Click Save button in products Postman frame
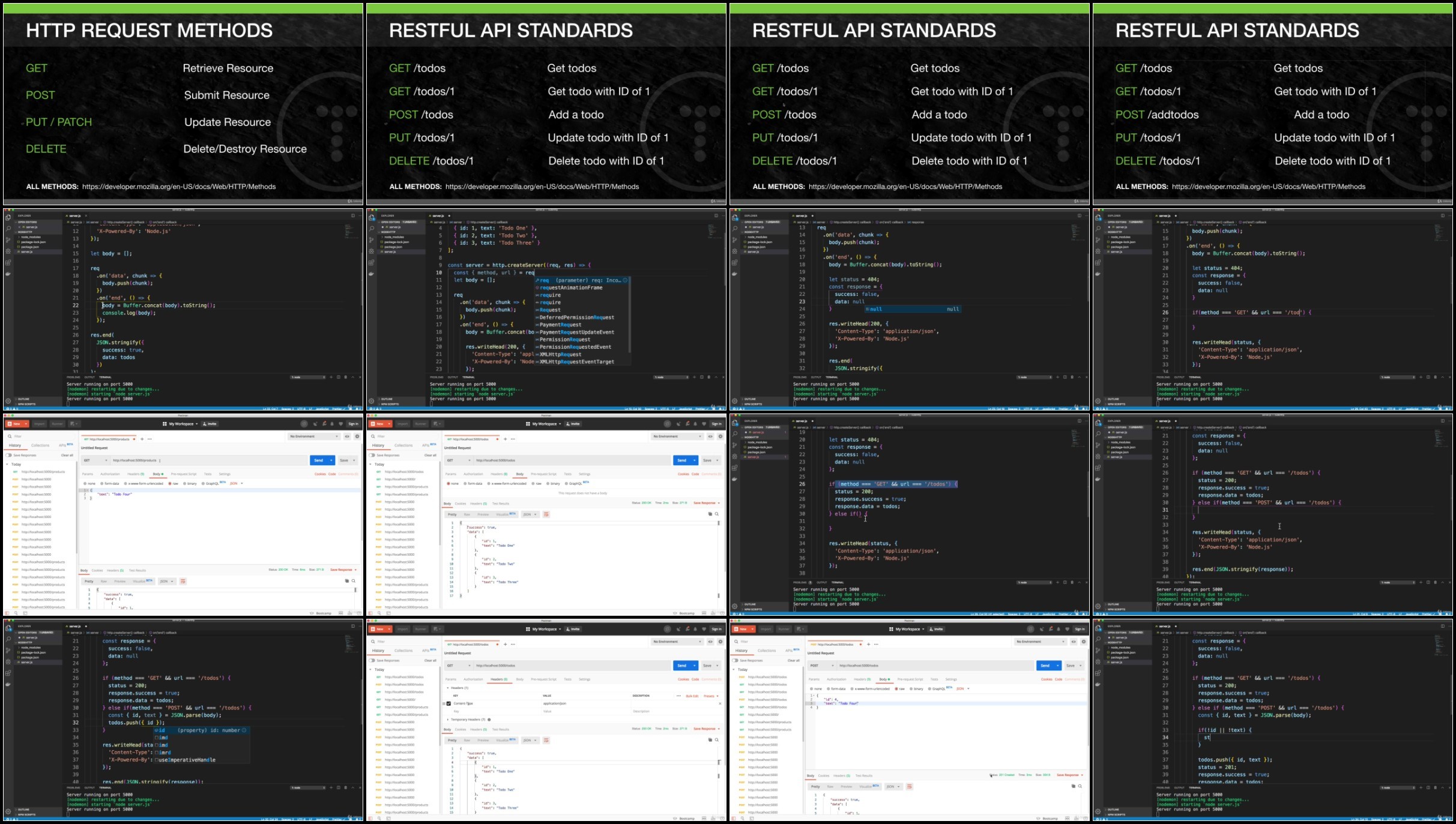 [344, 460]
